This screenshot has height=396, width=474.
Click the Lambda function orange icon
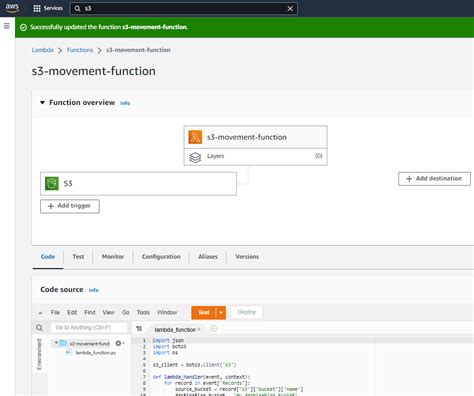point(195,137)
